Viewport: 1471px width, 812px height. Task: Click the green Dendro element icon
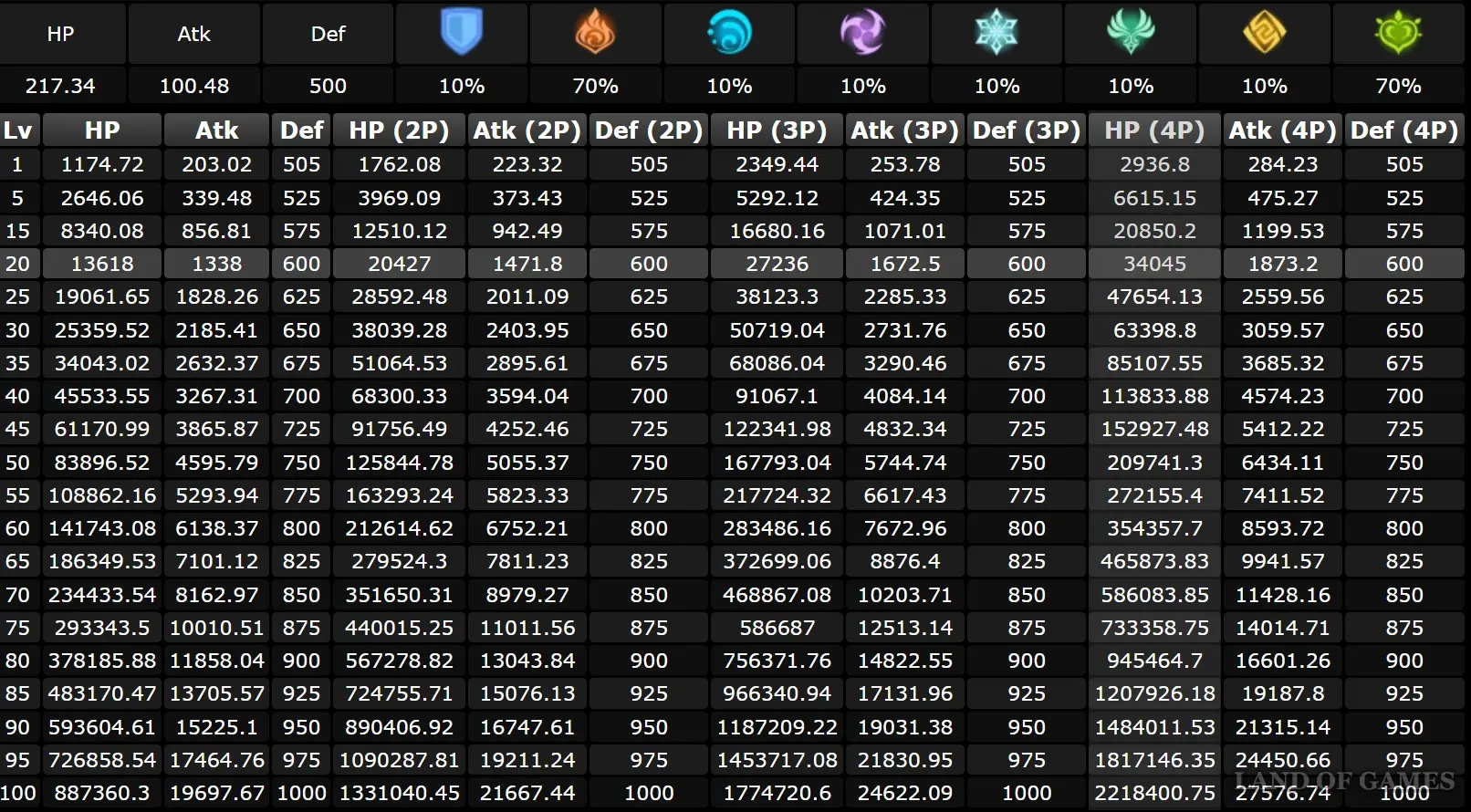[x=1398, y=33]
